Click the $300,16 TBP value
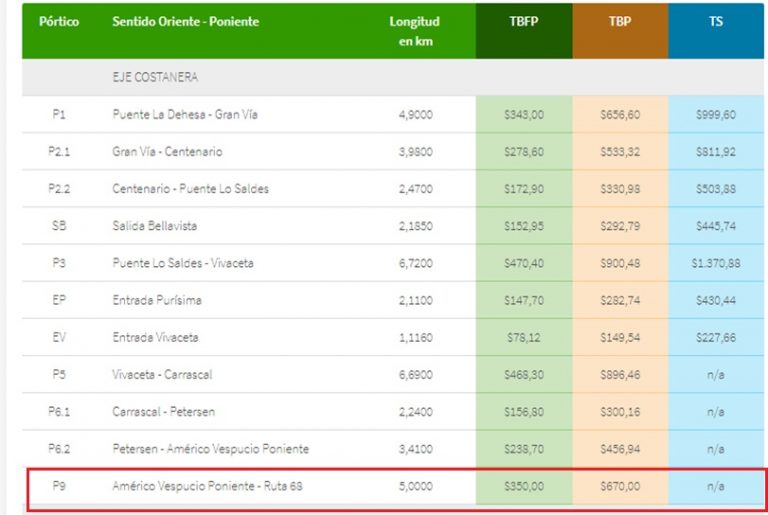The image size is (768, 515). [620, 412]
